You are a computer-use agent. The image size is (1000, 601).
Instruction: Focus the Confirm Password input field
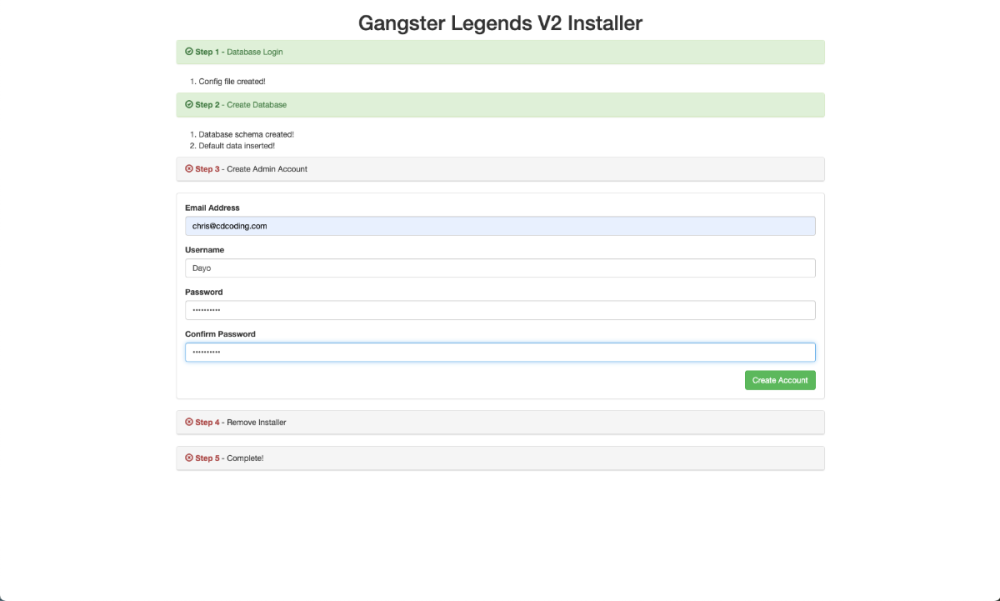[x=500, y=352]
